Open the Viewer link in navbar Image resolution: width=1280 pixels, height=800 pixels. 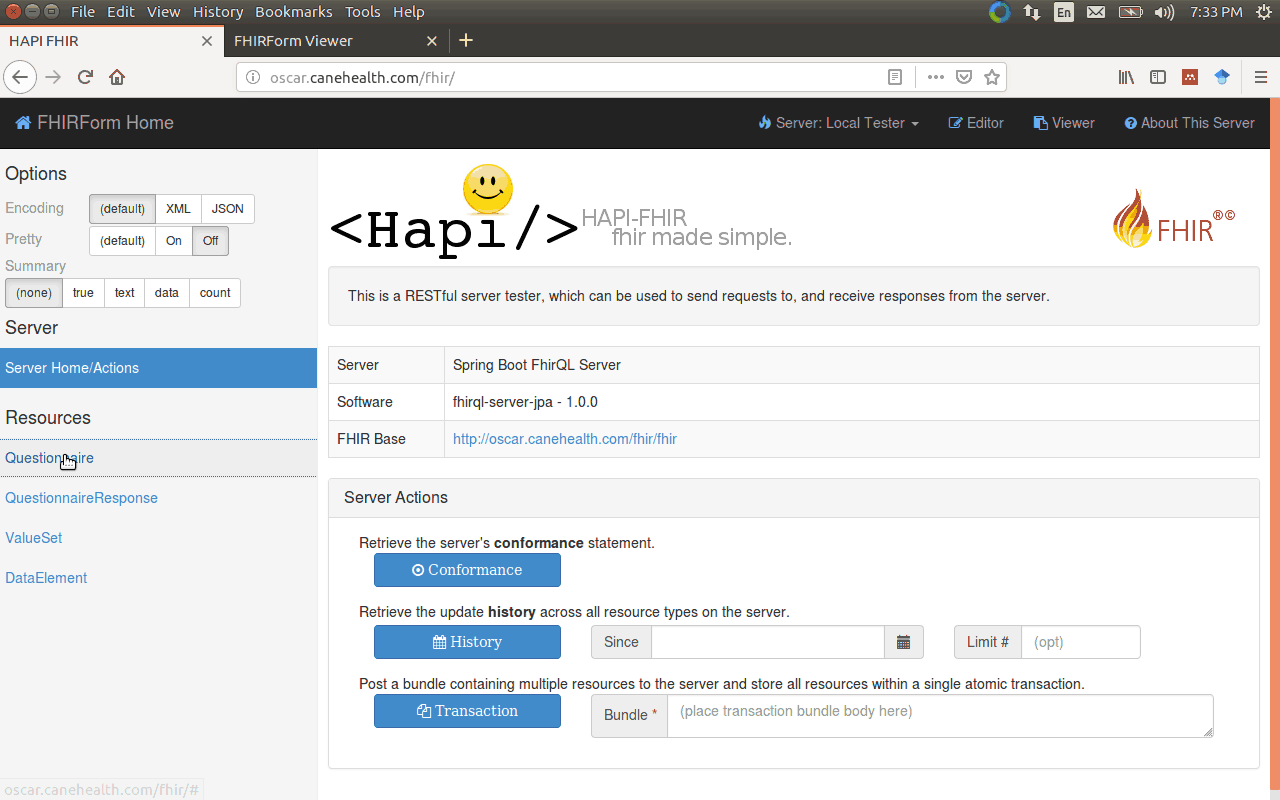(x=1064, y=123)
